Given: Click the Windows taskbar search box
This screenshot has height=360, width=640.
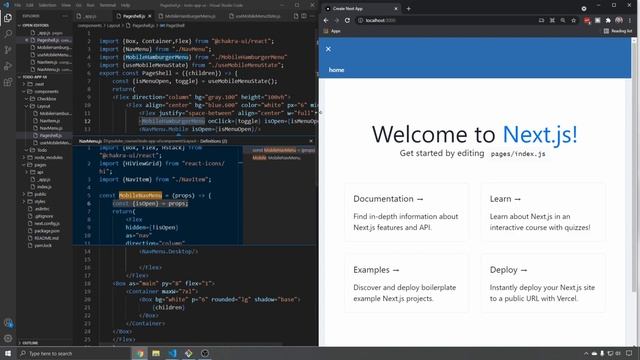Looking at the screenshot, I should click(73, 353).
